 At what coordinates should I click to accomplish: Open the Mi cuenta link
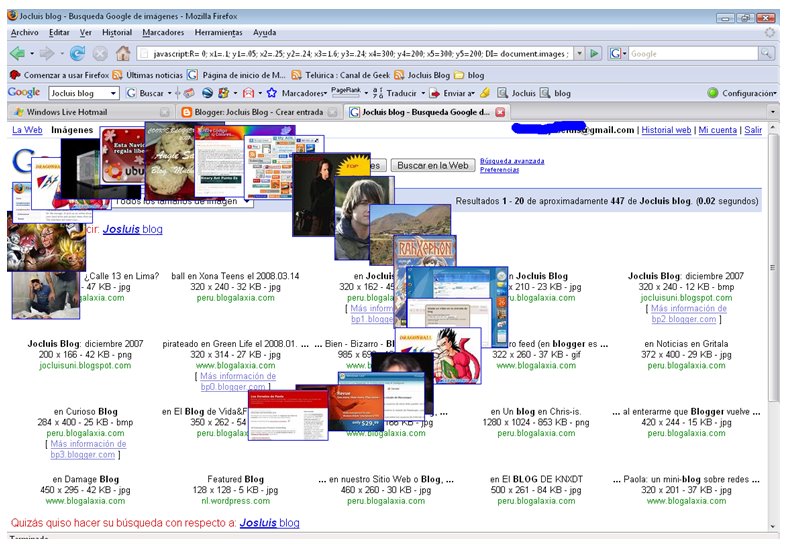pos(717,130)
